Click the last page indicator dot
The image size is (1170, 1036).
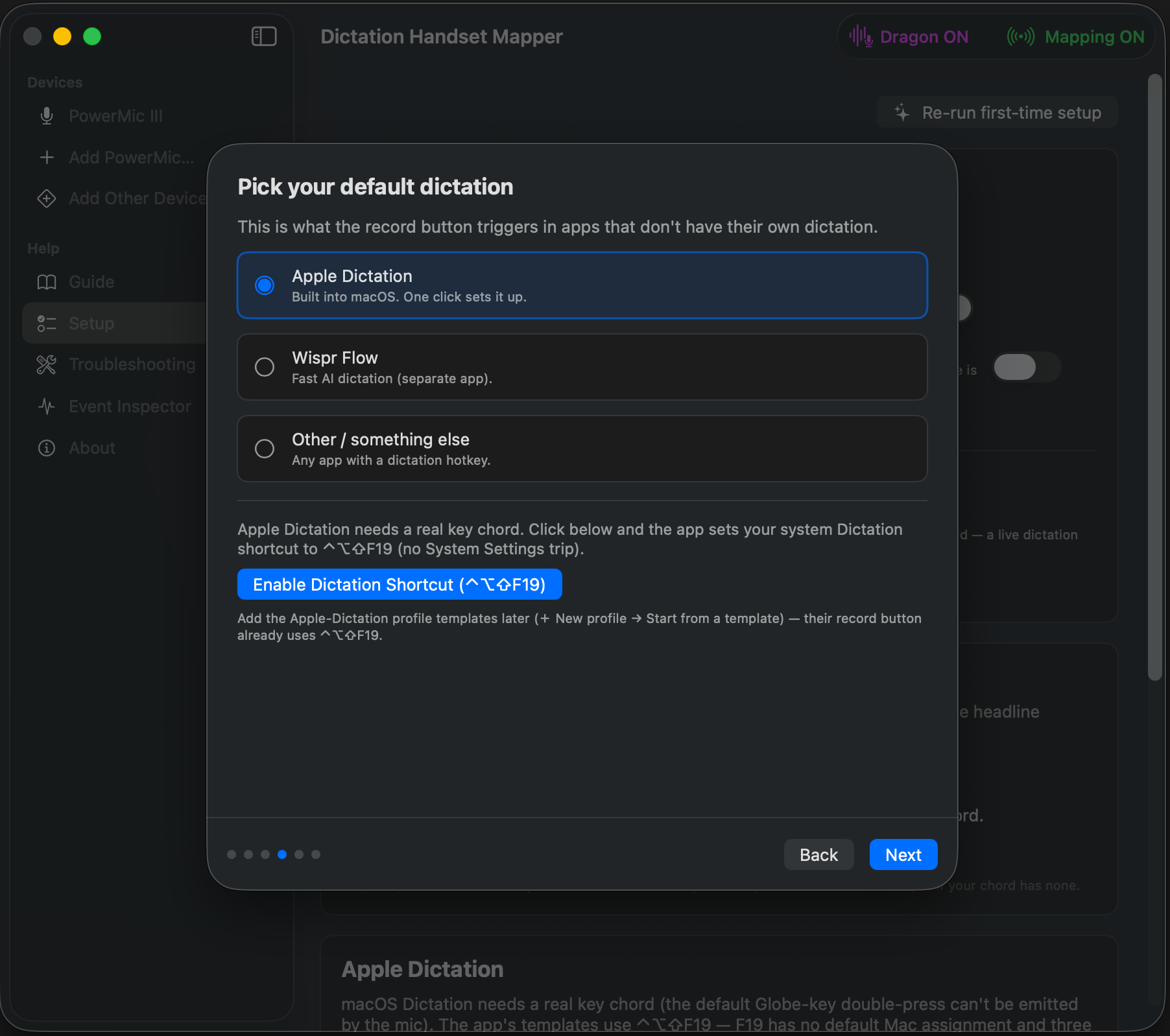(x=316, y=854)
